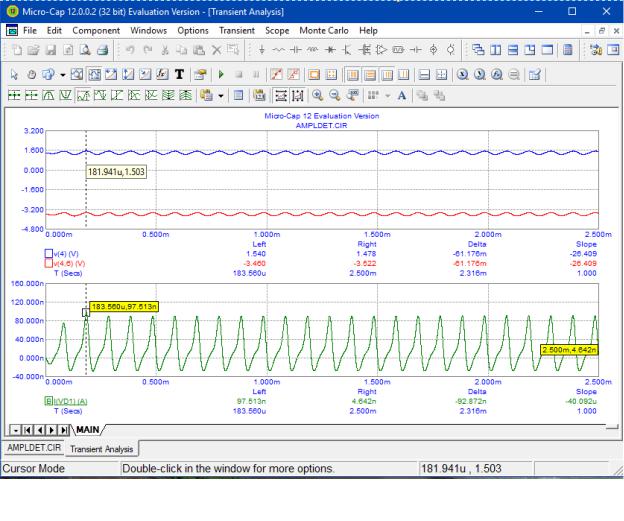The image size is (624, 521).
Task: Click the Valley cursor function icon
Action: 66,96
